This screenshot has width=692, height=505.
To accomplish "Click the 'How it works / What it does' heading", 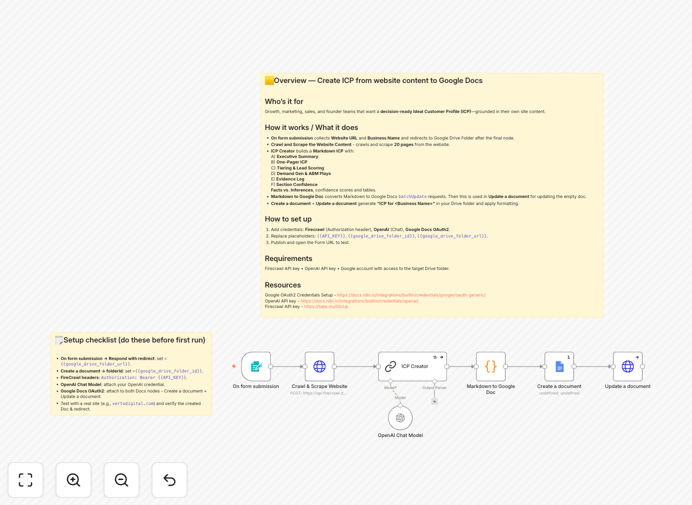I will click(311, 128).
